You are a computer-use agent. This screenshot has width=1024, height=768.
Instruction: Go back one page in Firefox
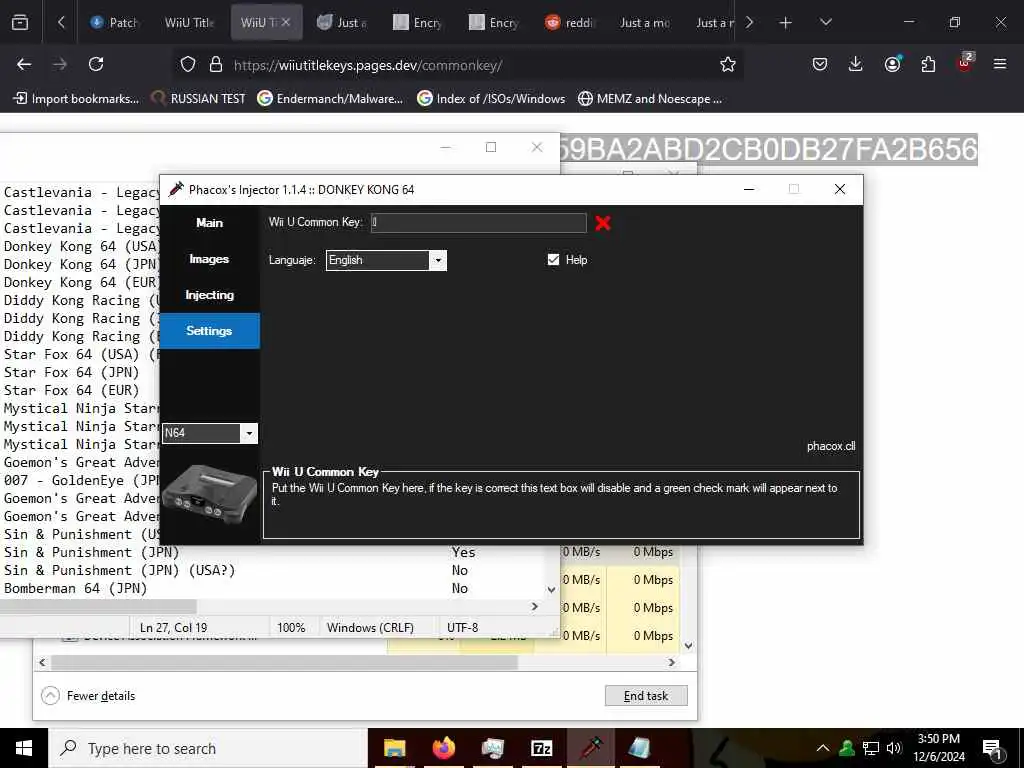click(24, 65)
